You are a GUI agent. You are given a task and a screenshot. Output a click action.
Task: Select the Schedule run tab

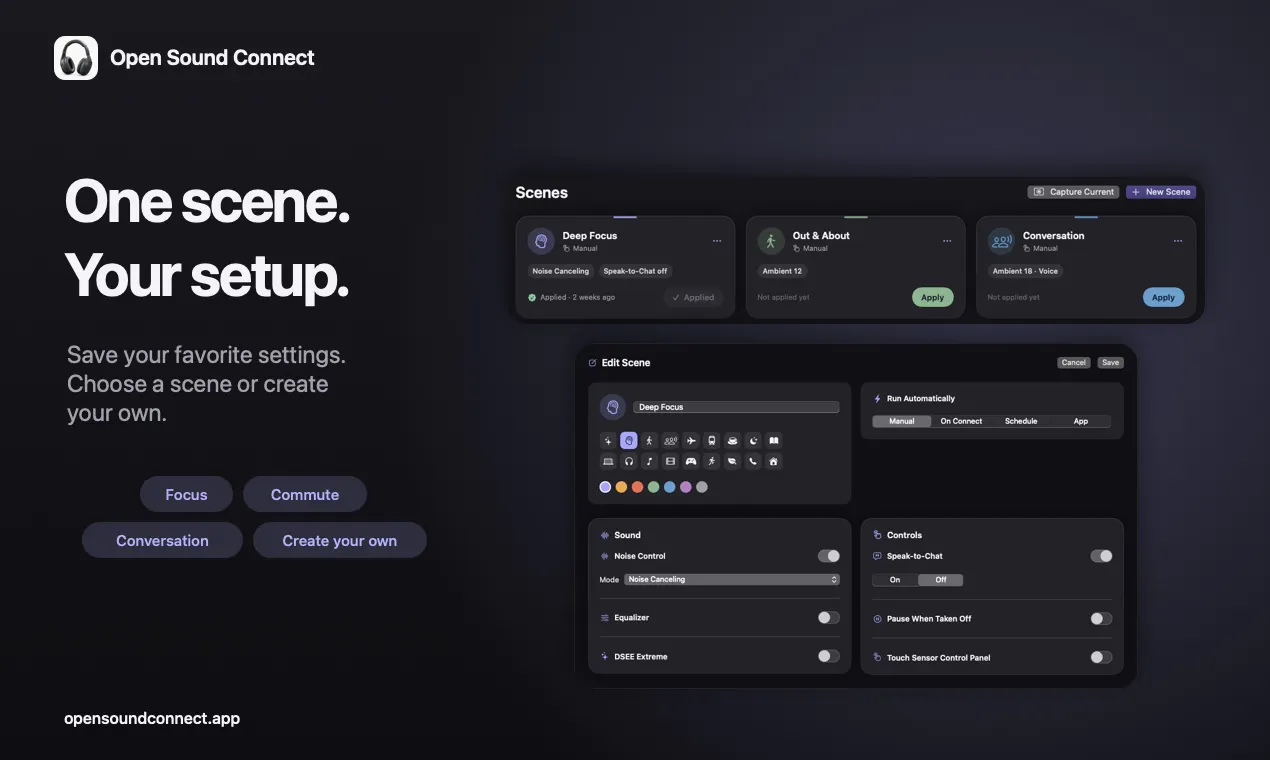coord(1021,421)
